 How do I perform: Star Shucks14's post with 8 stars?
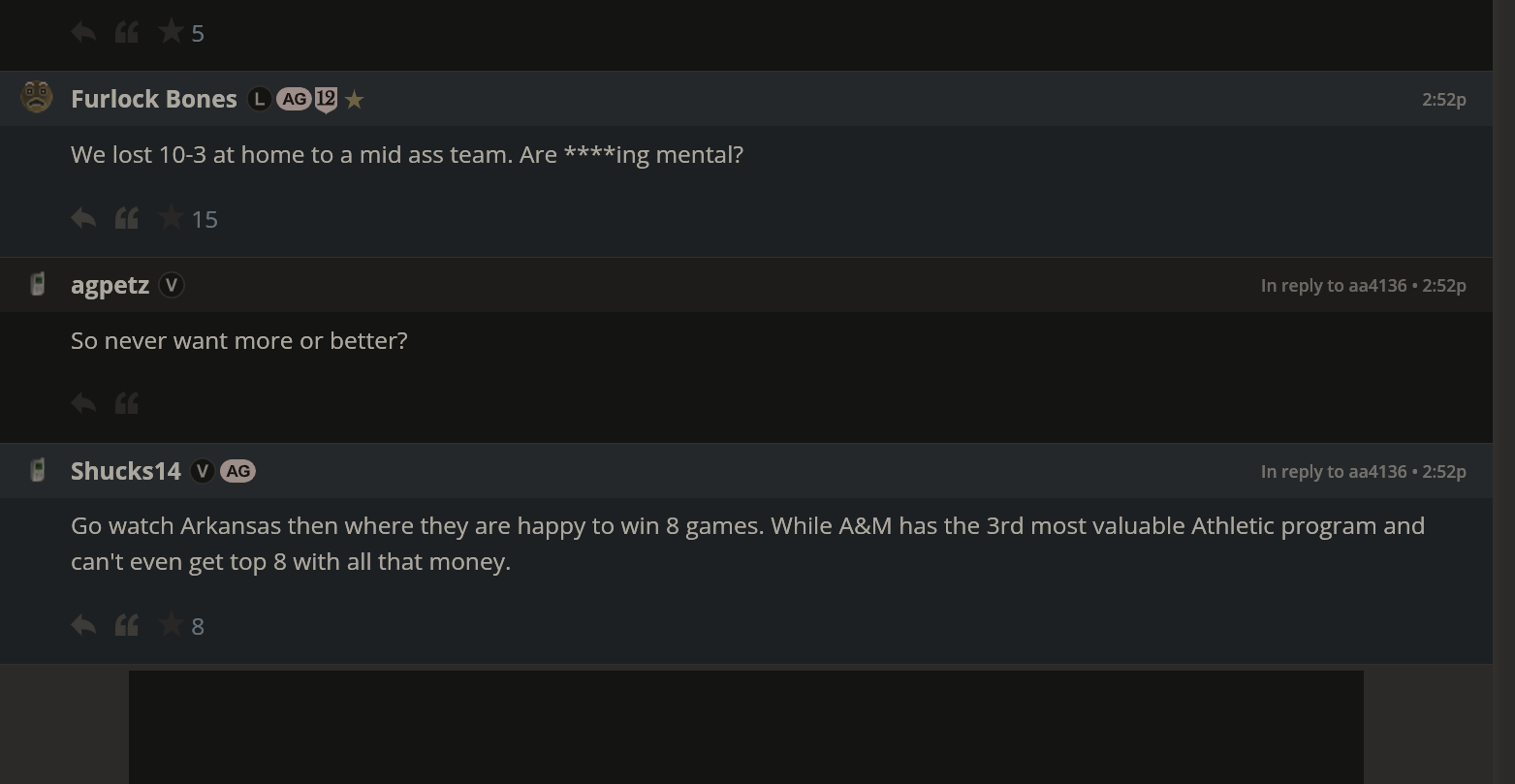click(x=172, y=626)
